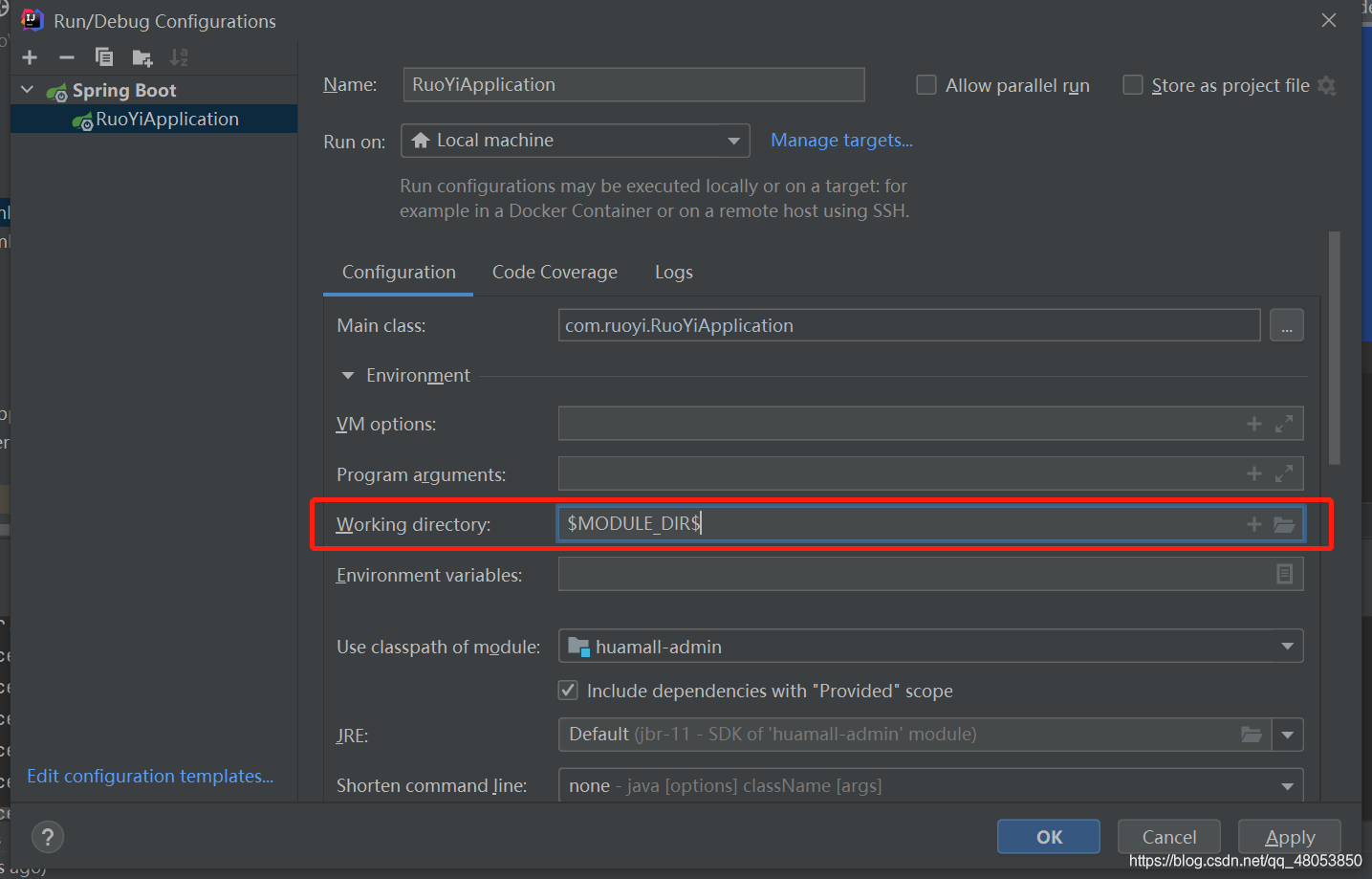This screenshot has height=879, width=1372.
Task: Uncheck Include dependencies with Provided scope
Action: [568, 690]
